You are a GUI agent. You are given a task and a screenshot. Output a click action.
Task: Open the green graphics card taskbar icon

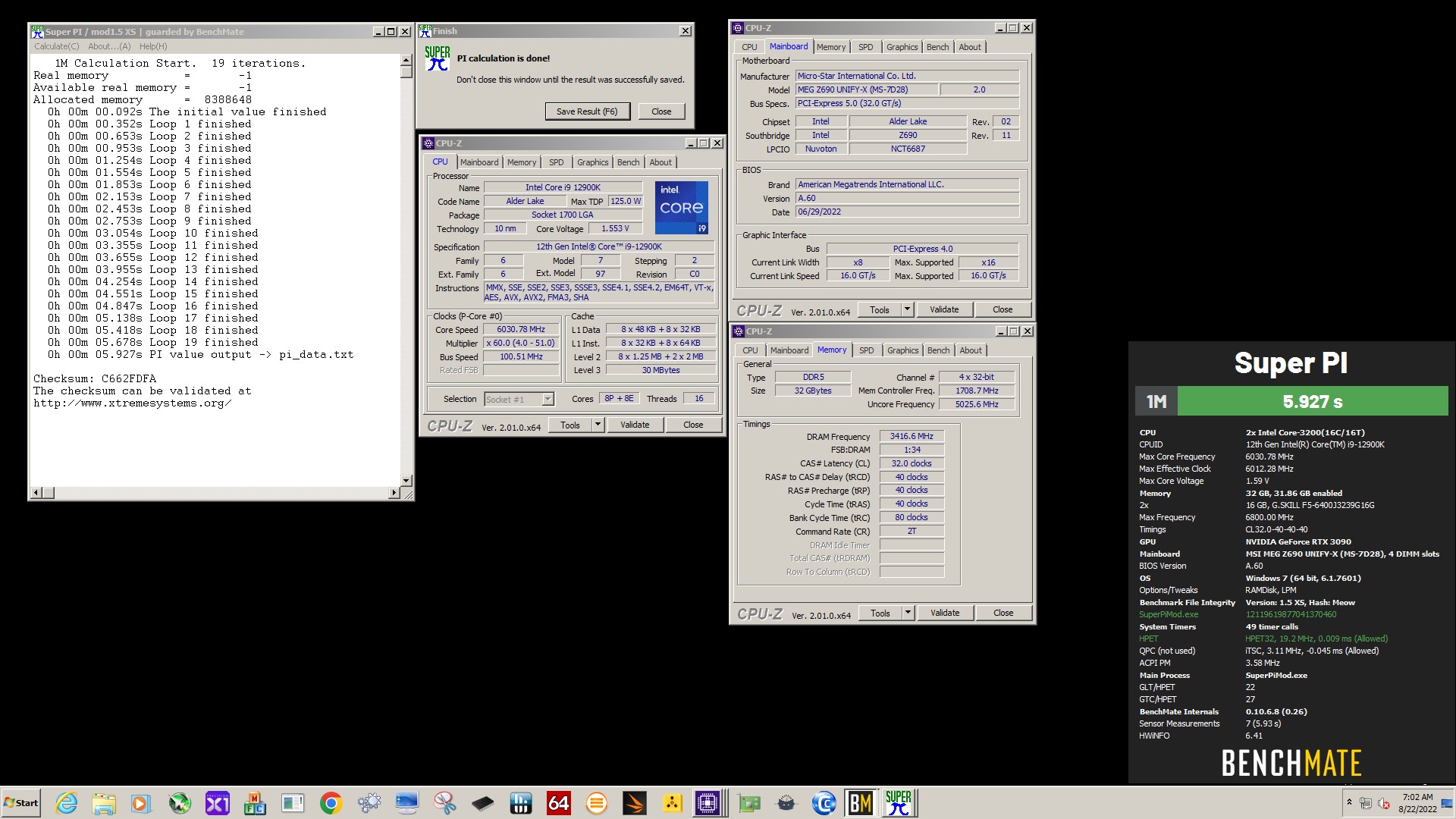click(748, 803)
